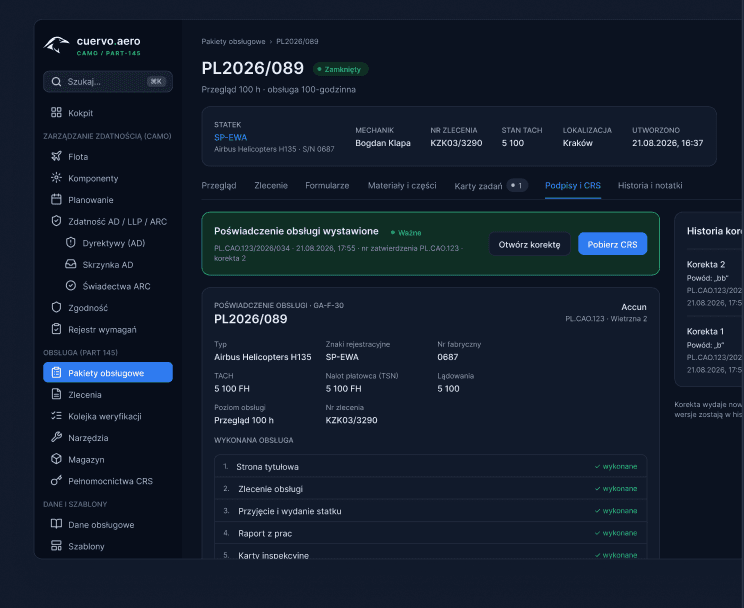The width and height of the screenshot is (744, 608).
Task: Click the Flota airplane icon
Action: tap(56, 156)
